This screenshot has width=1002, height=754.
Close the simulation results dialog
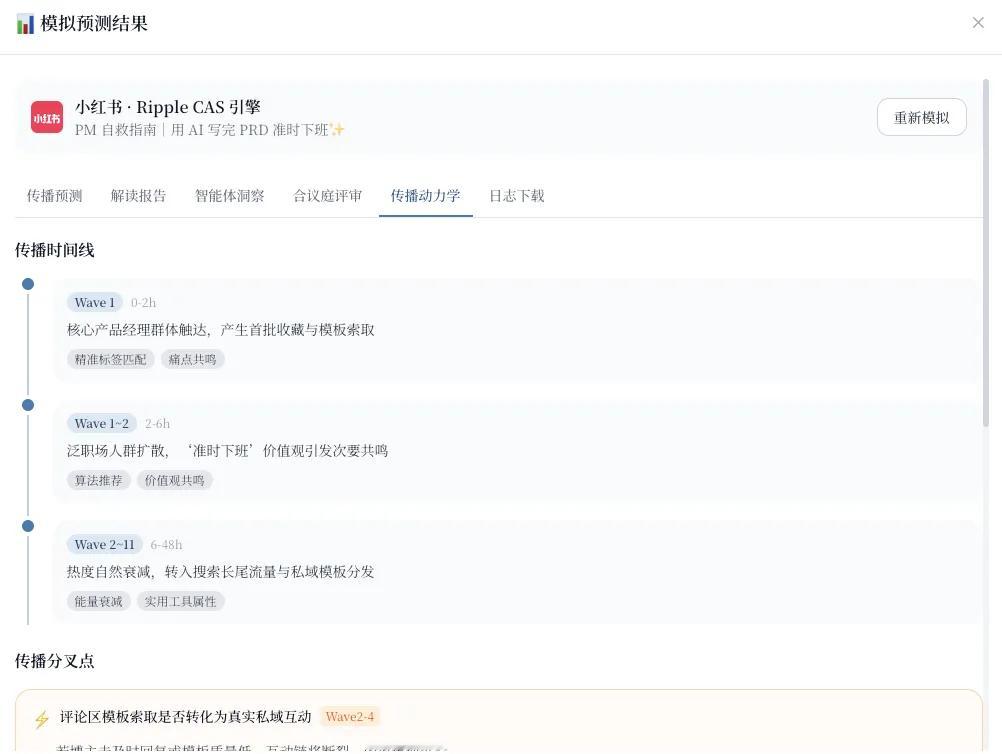[x=978, y=23]
